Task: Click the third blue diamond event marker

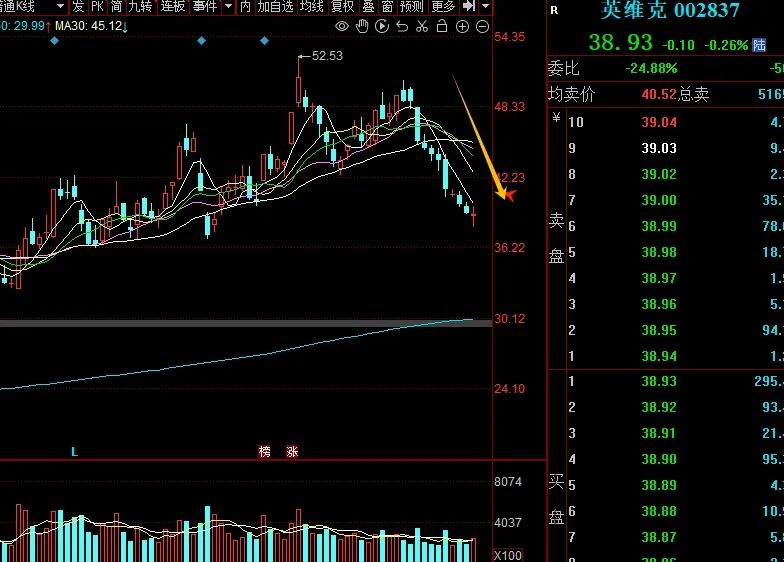Action: (x=264, y=40)
